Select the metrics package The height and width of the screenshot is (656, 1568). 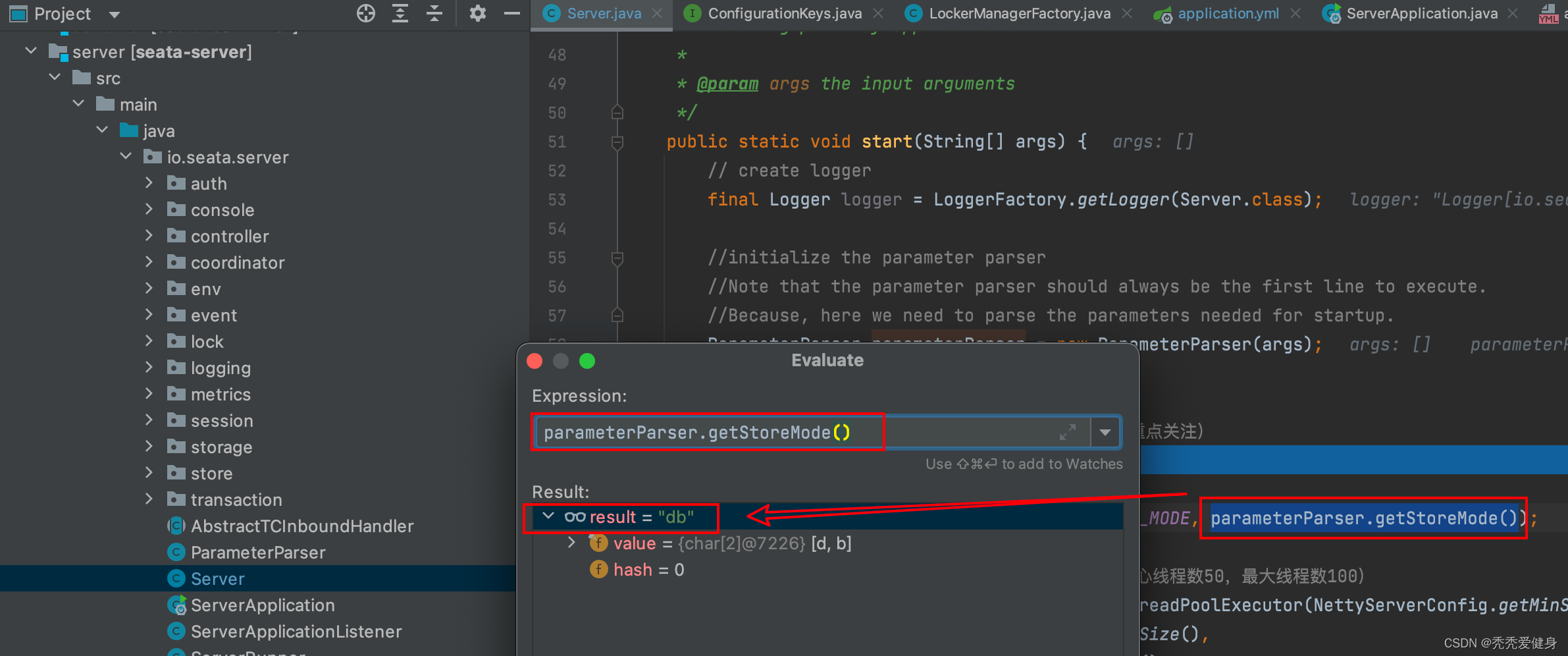click(x=221, y=395)
